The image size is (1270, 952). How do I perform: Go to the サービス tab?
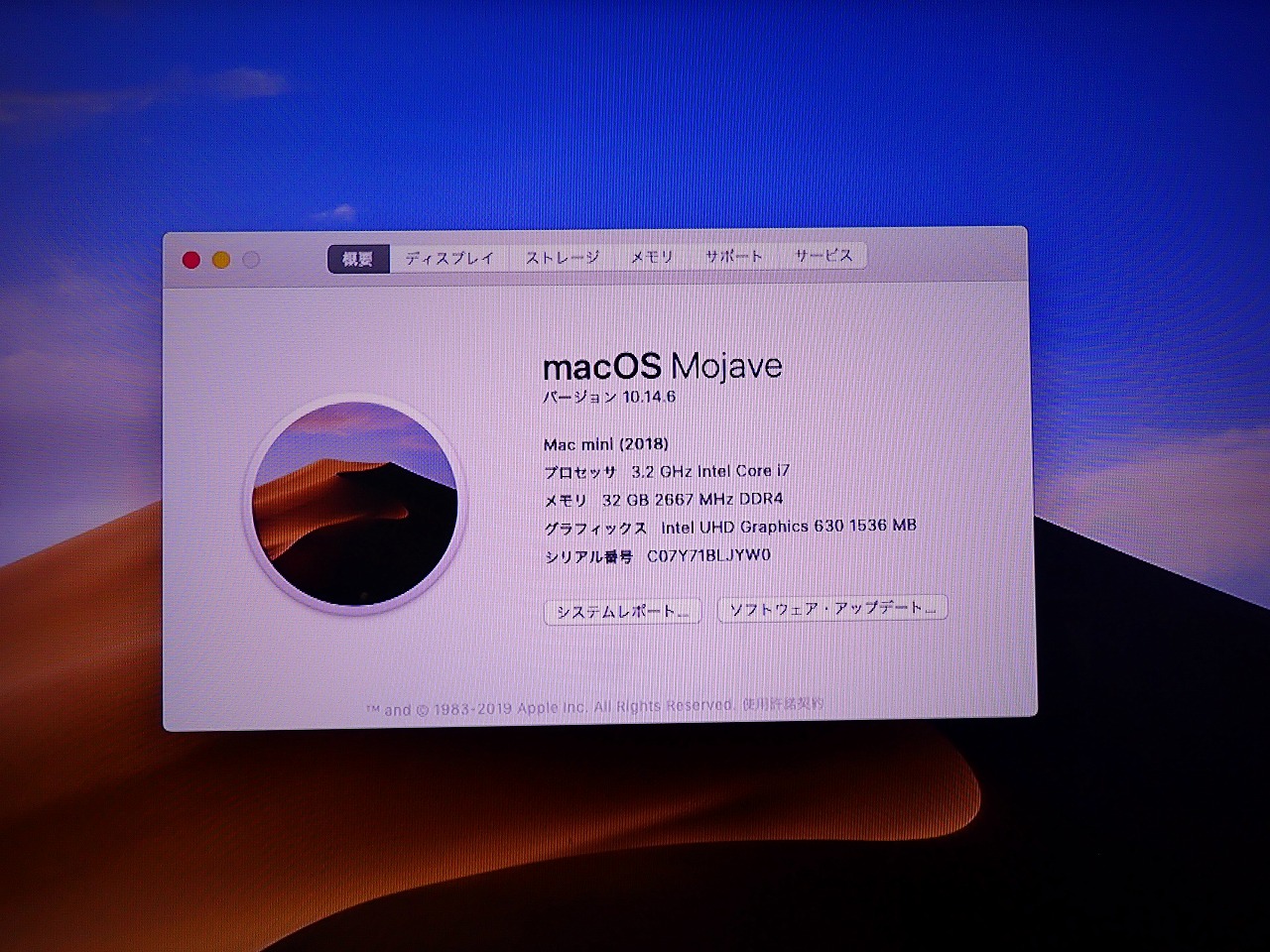tap(824, 256)
